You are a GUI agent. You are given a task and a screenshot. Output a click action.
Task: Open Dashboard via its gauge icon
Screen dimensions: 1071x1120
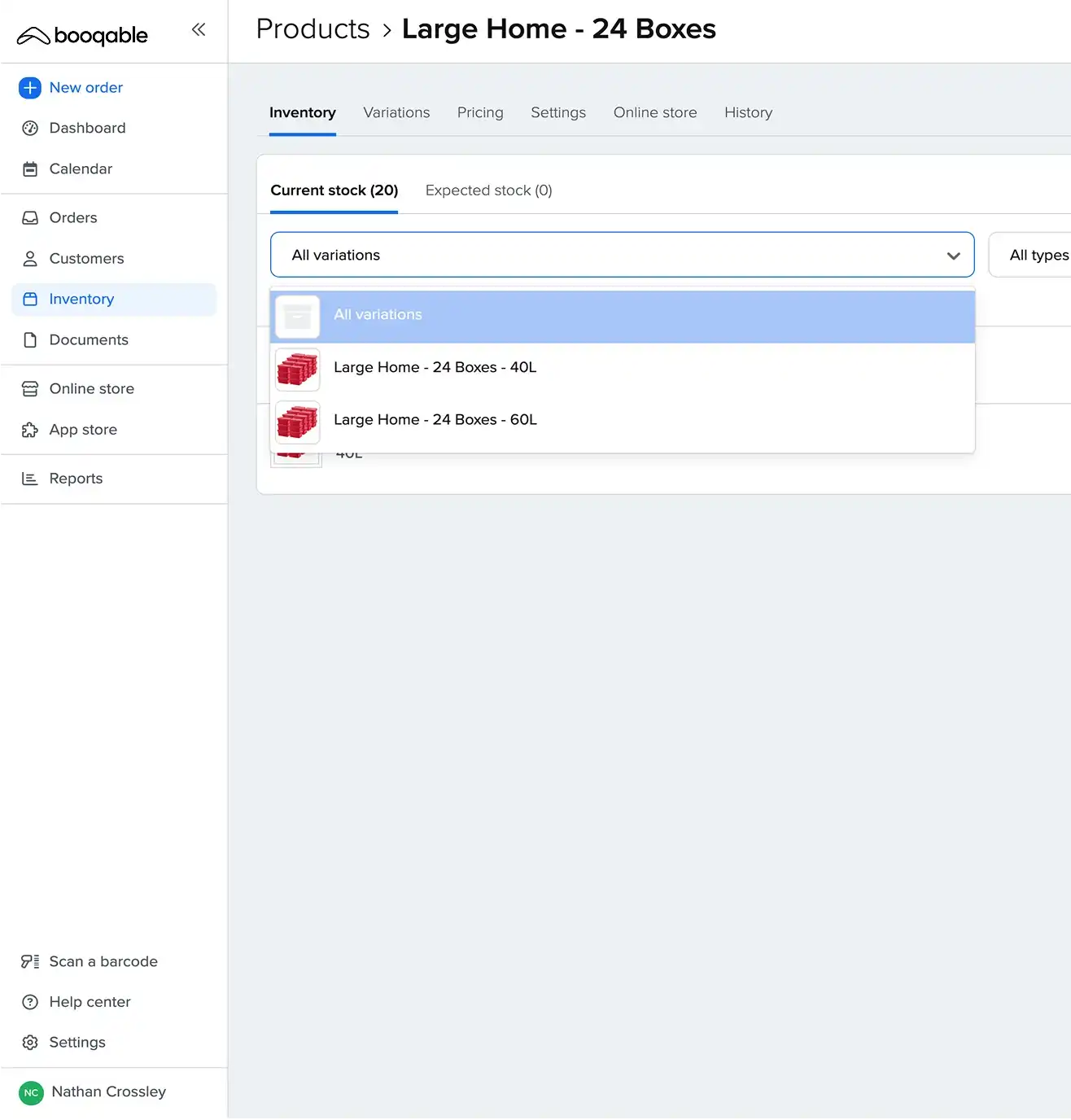point(30,129)
